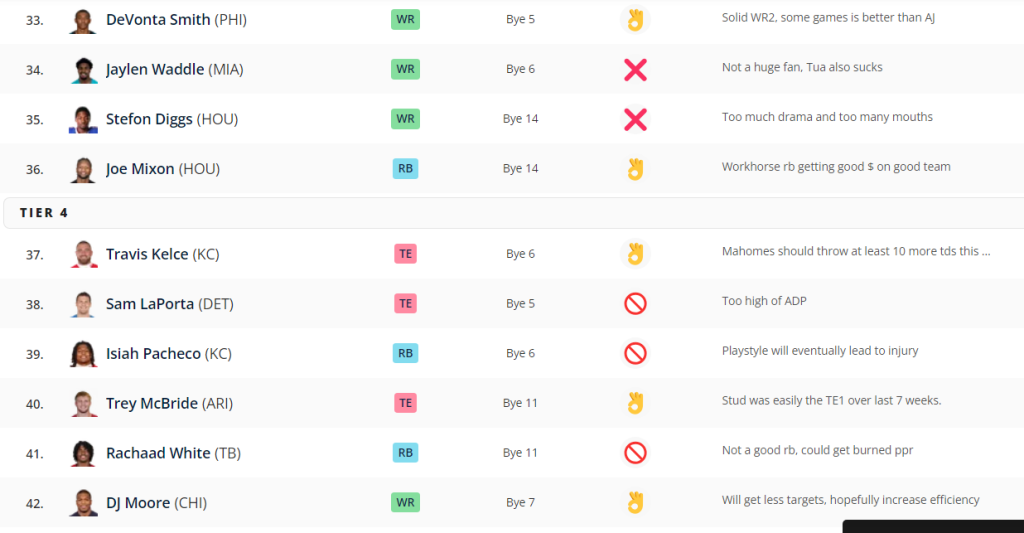
Task: Click the red X icon for Stefon Diggs
Action: (x=635, y=120)
